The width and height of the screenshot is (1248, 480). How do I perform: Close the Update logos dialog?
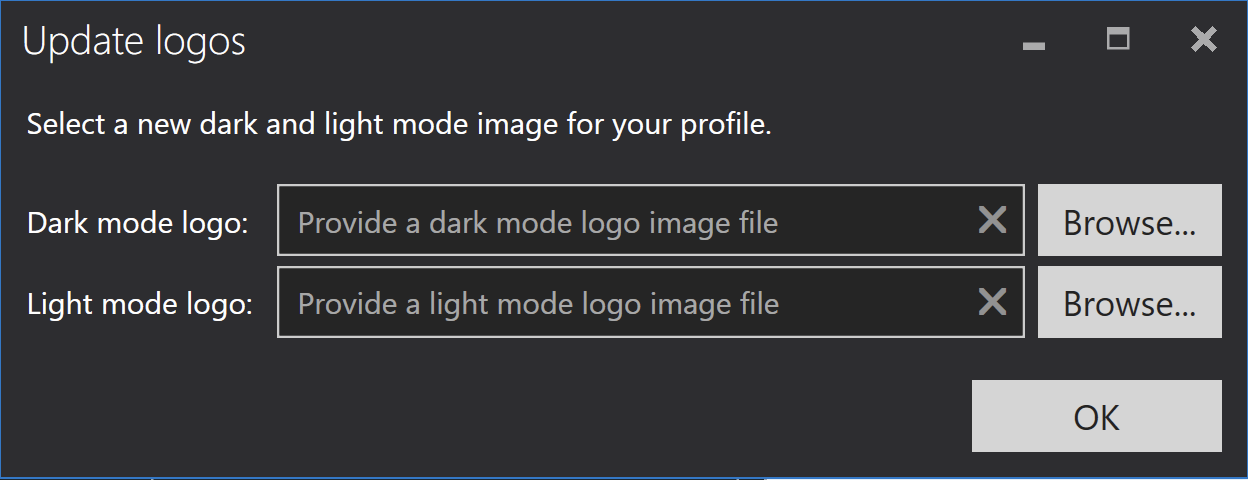point(1204,40)
